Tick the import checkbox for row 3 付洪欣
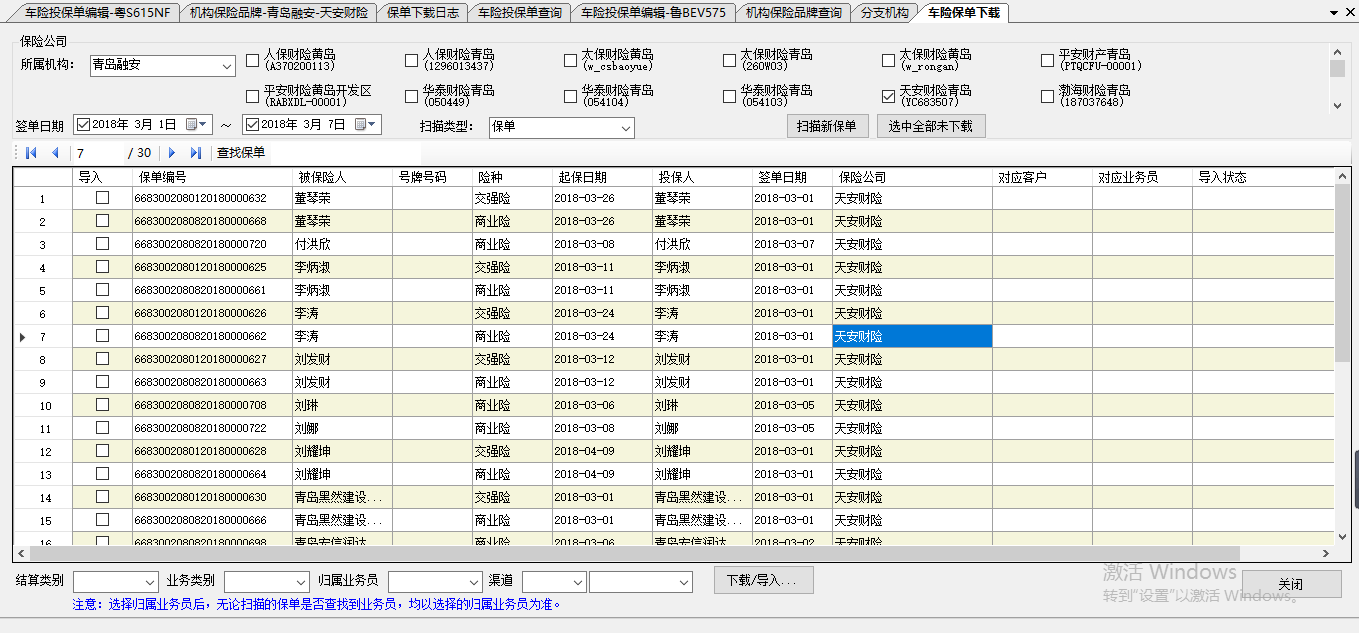 (102, 244)
